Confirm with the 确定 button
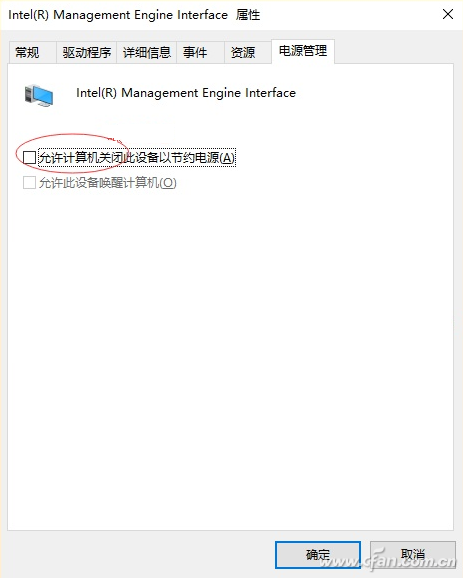 click(x=318, y=554)
